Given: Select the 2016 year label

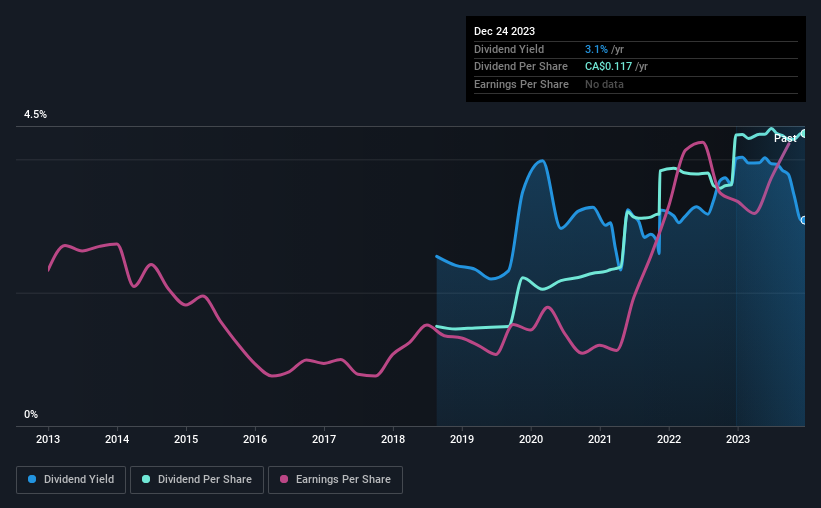Looking at the screenshot, I should 255,439.
